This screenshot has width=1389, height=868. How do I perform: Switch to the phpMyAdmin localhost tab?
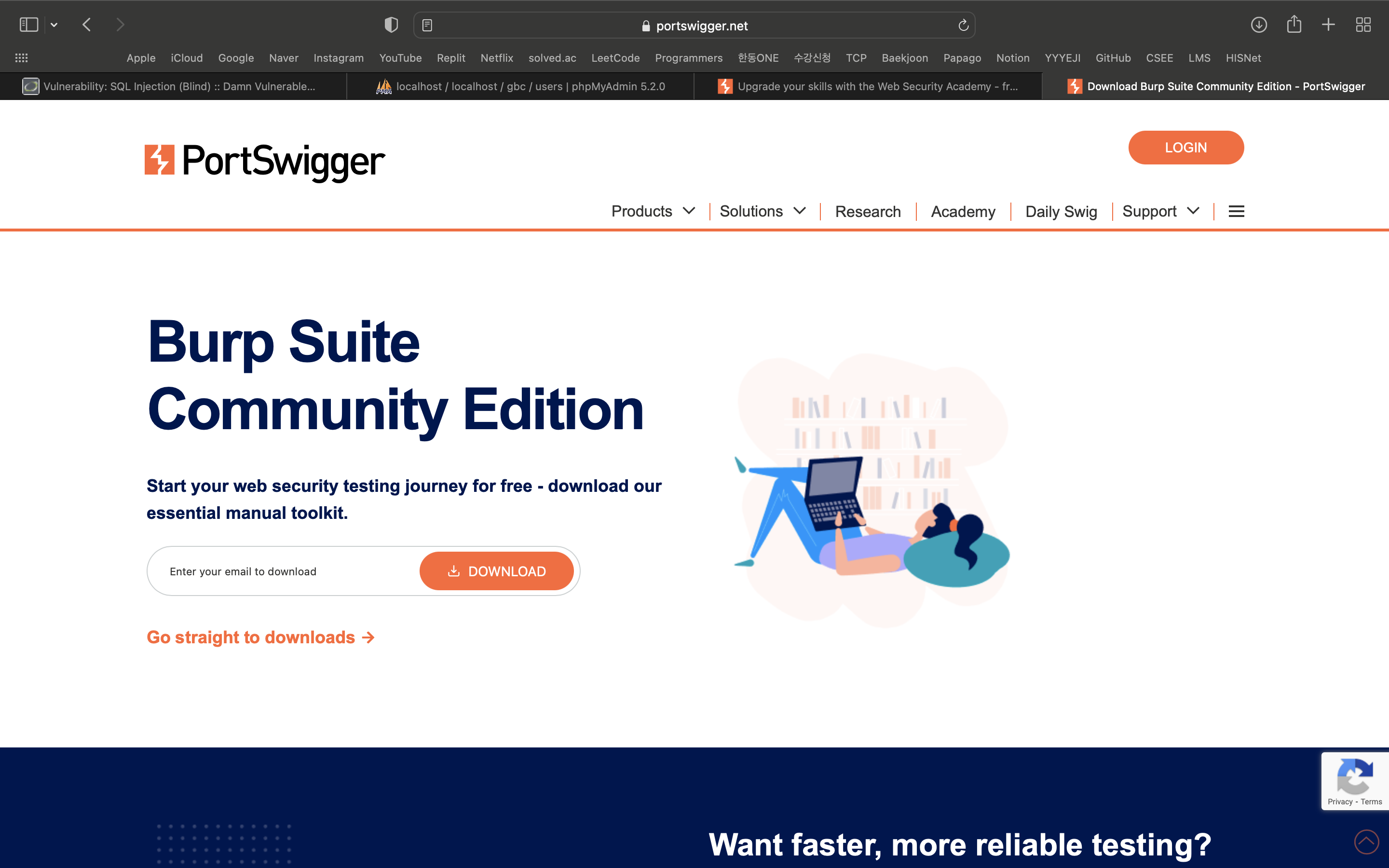point(520,87)
